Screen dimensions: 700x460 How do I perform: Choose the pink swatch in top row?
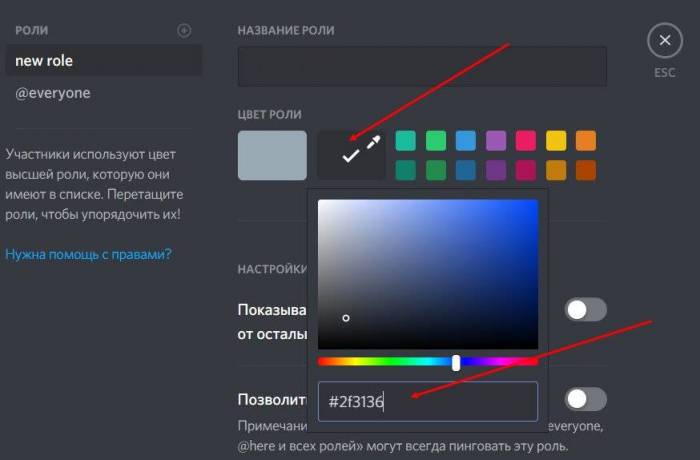[x=526, y=141]
